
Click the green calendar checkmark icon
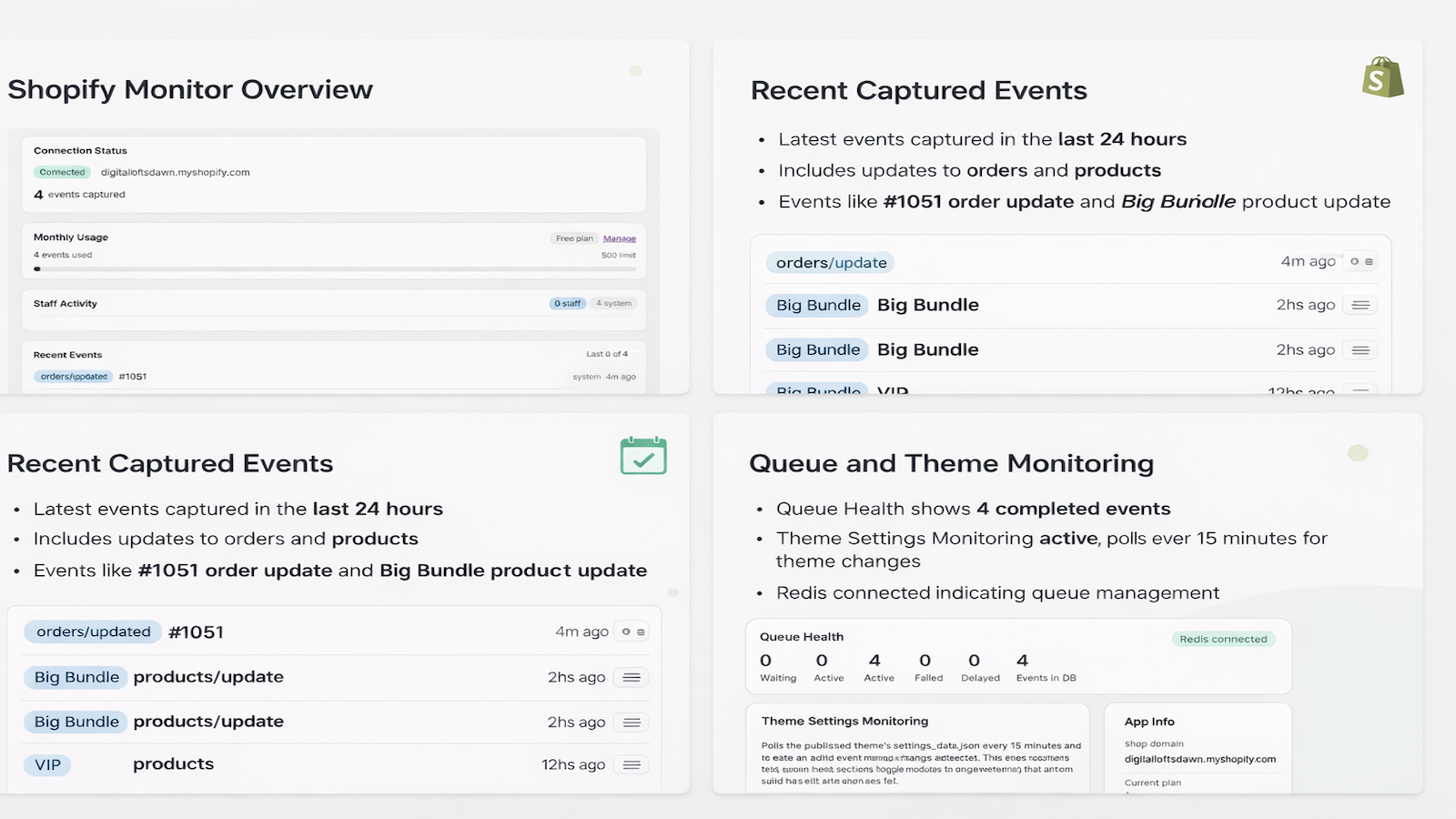(x=643, y=456)
